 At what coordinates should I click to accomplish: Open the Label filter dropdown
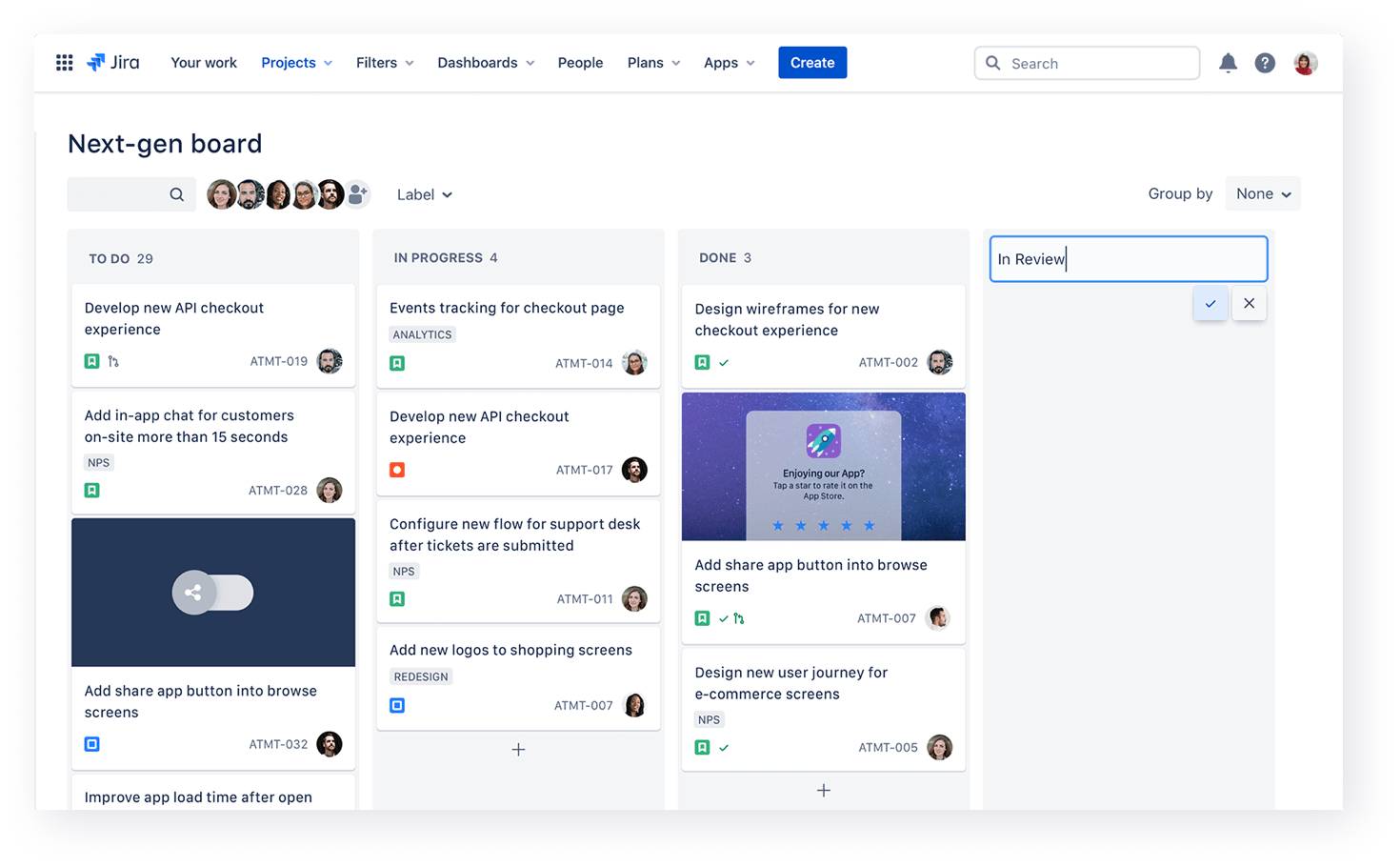tap(424, 193)
